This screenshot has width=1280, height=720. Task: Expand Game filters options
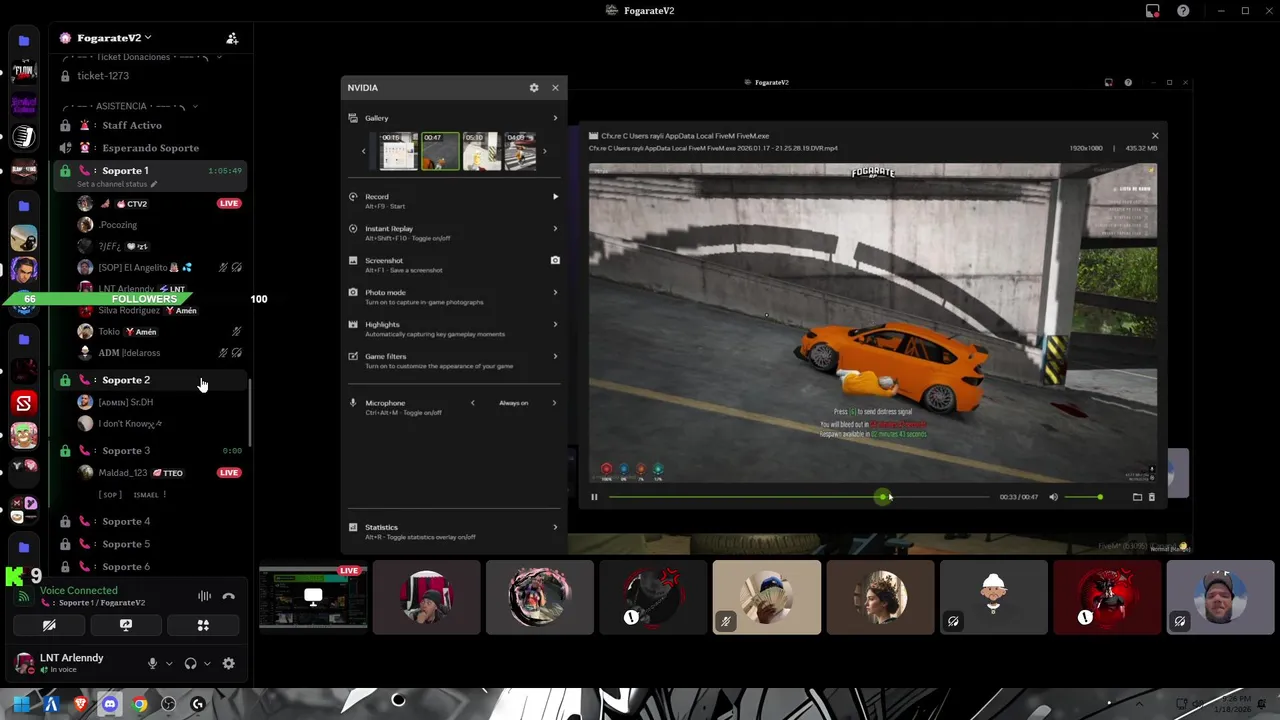pyautogui.click(x=555, y=357)
